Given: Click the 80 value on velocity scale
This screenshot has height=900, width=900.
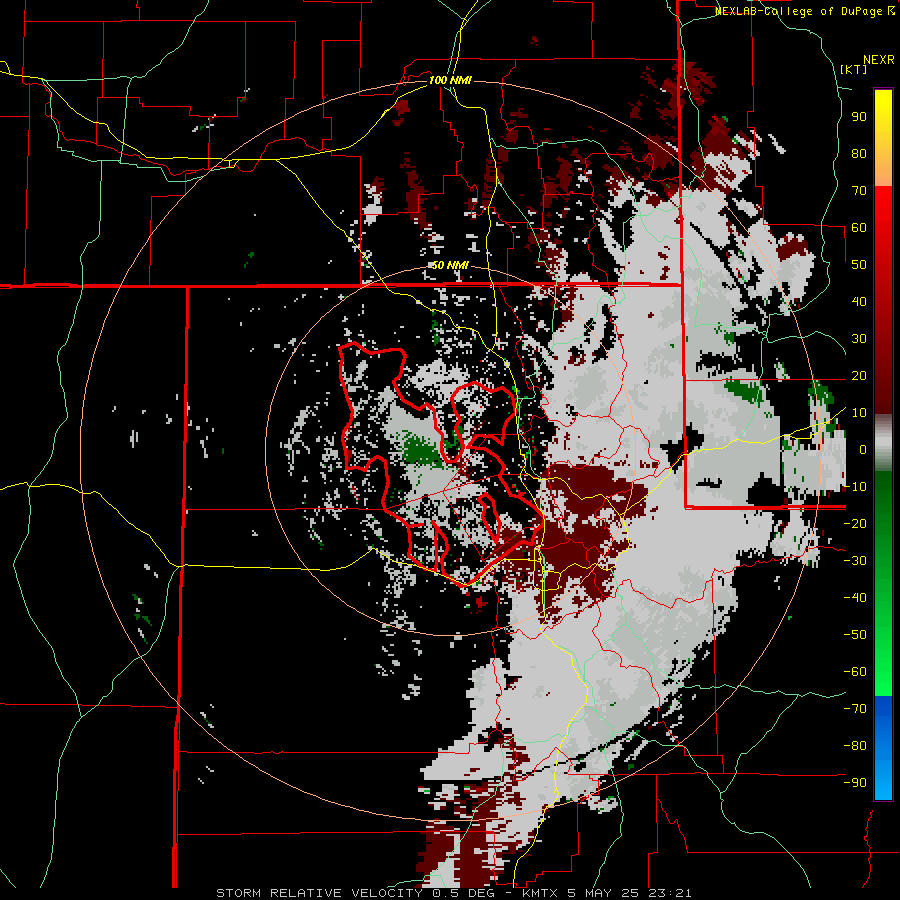Looking at the screenshot, I should [859, 154].
